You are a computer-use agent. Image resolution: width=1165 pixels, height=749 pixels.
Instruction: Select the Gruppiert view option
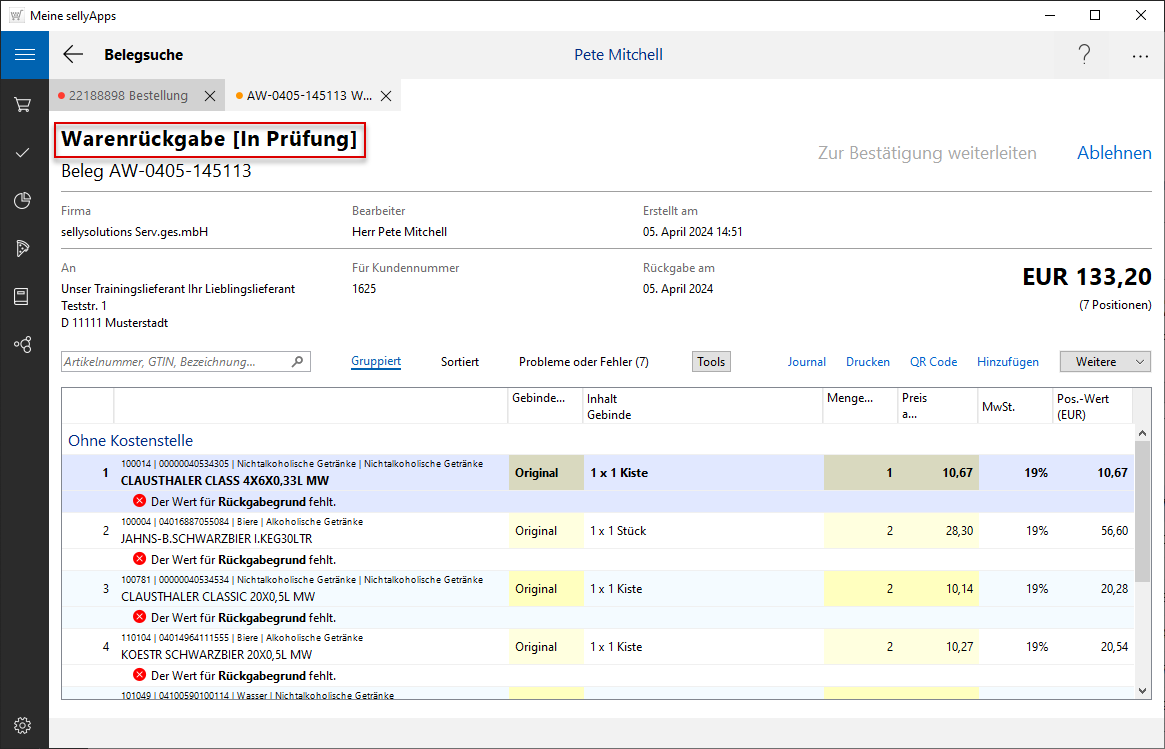coord(376,362)
